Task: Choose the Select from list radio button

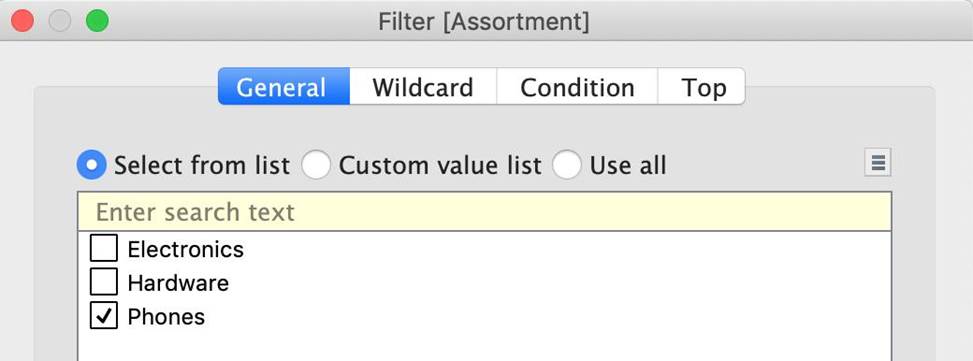Action: click(91, 165)
